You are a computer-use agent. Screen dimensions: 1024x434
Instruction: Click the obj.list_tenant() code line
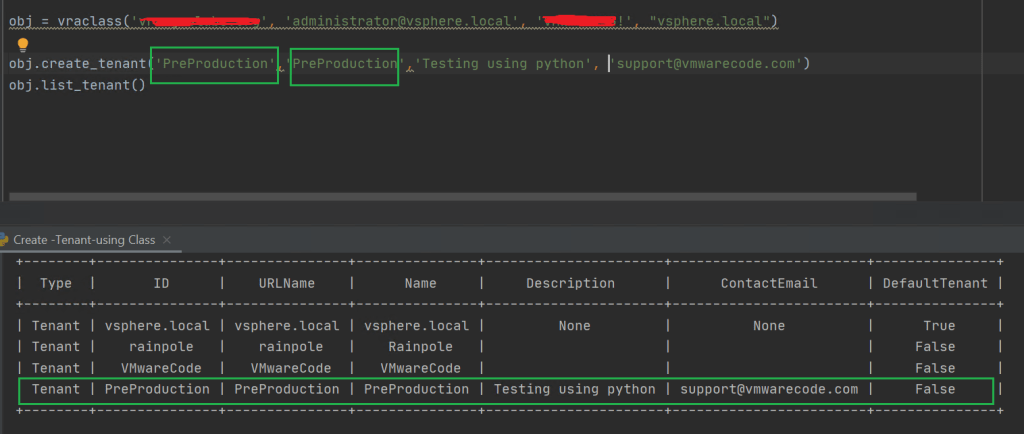[x=77, y=85]
